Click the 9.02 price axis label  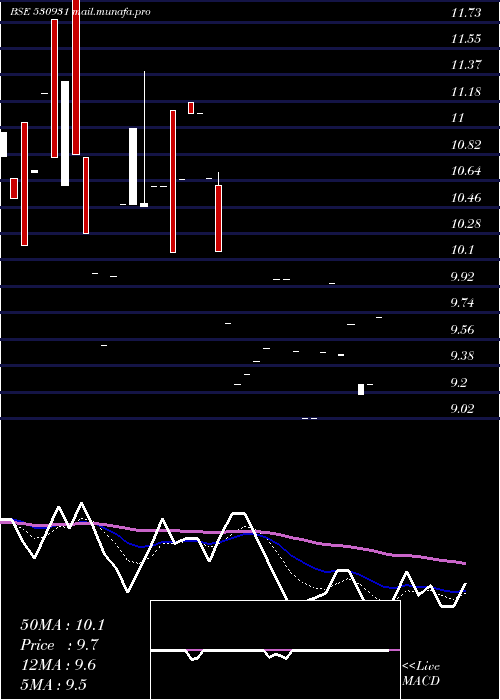point(462,408)
